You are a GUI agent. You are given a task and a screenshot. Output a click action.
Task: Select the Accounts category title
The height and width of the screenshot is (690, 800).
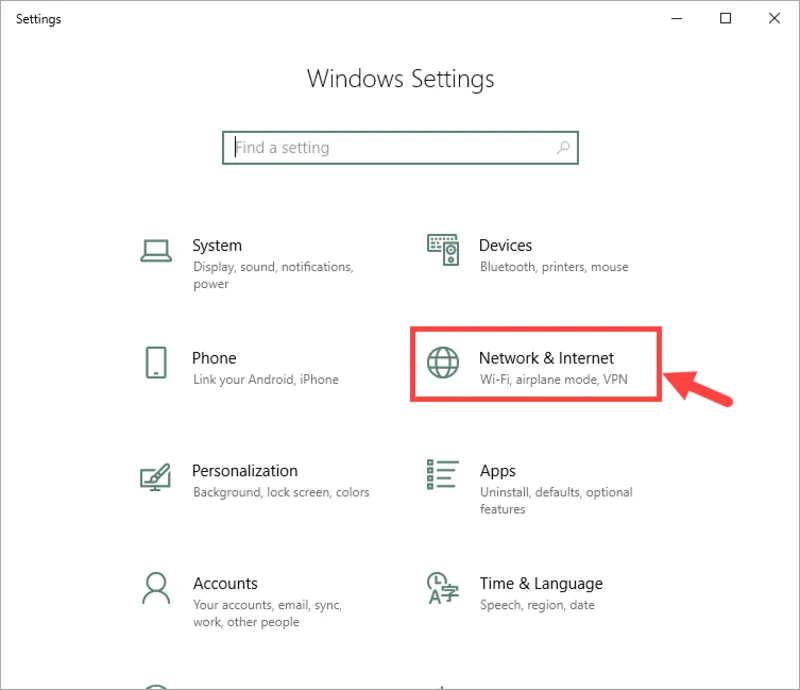pyautogui.click(x=225, y=584)
